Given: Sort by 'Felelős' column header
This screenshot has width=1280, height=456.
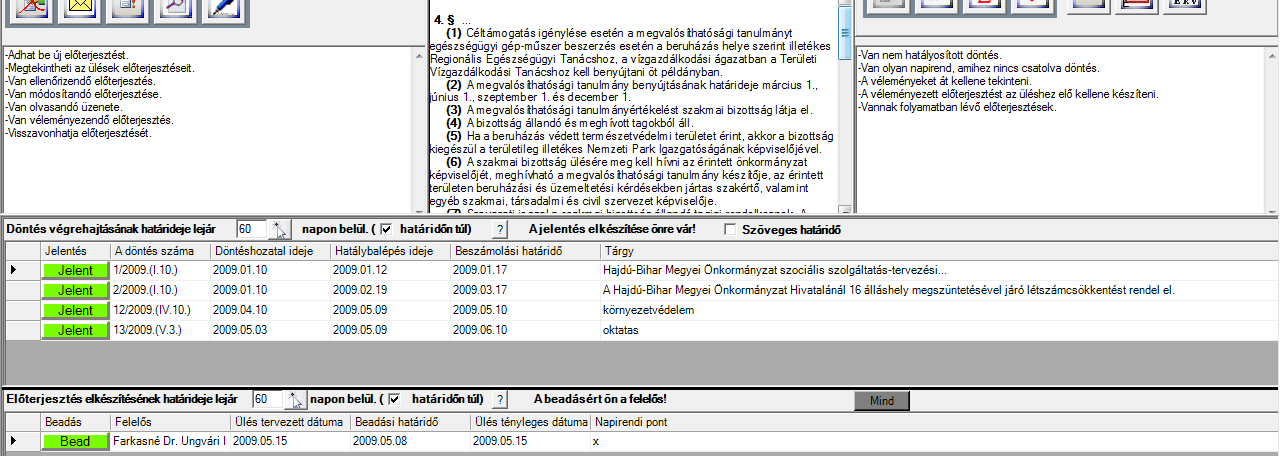Looking at the screenshot, I should click(x=170, y=421).
